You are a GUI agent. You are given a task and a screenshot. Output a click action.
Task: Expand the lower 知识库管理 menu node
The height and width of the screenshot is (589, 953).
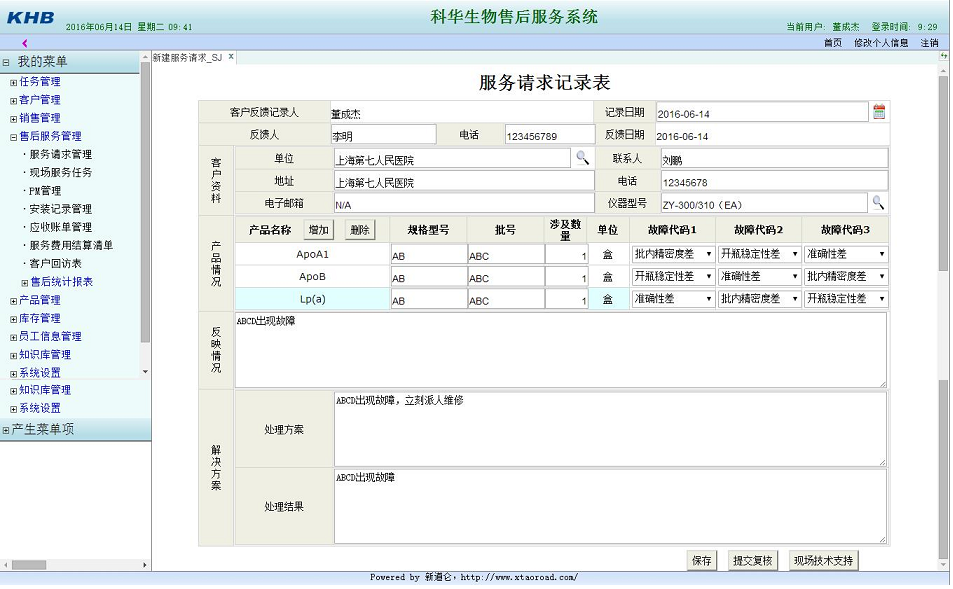[x=13, y=391]
